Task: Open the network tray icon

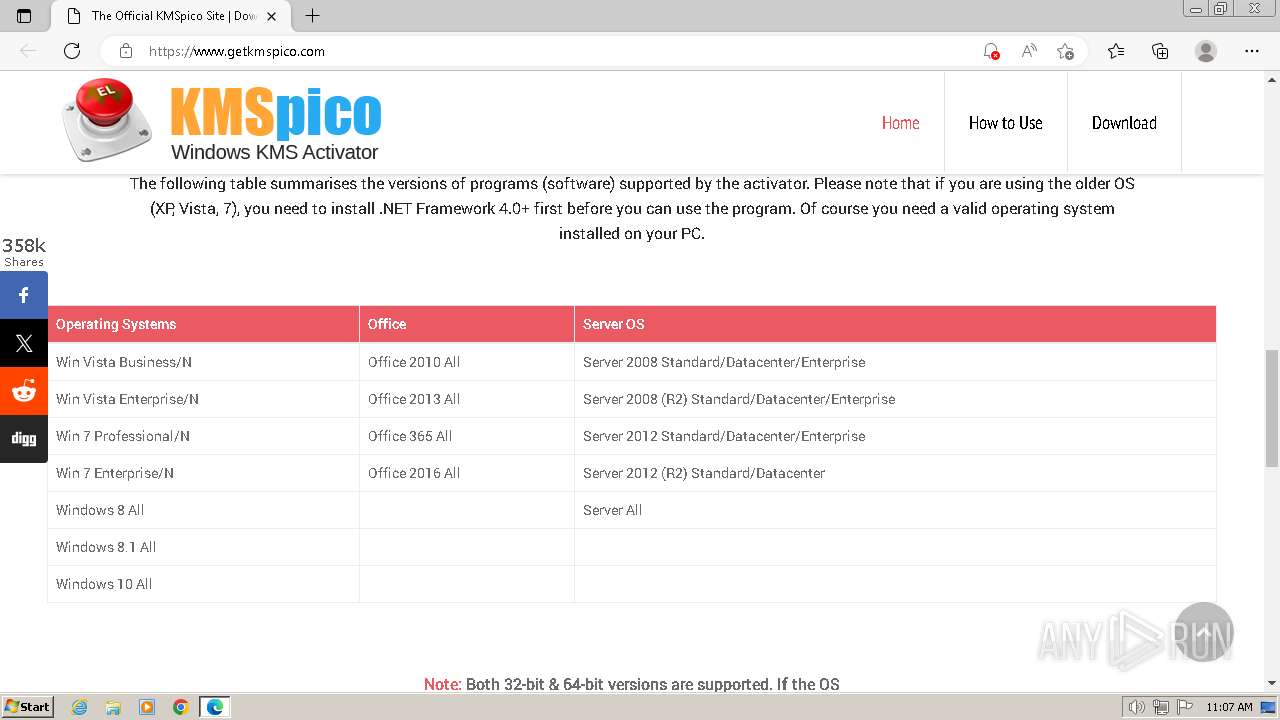Action: [x=1161, y=707]
